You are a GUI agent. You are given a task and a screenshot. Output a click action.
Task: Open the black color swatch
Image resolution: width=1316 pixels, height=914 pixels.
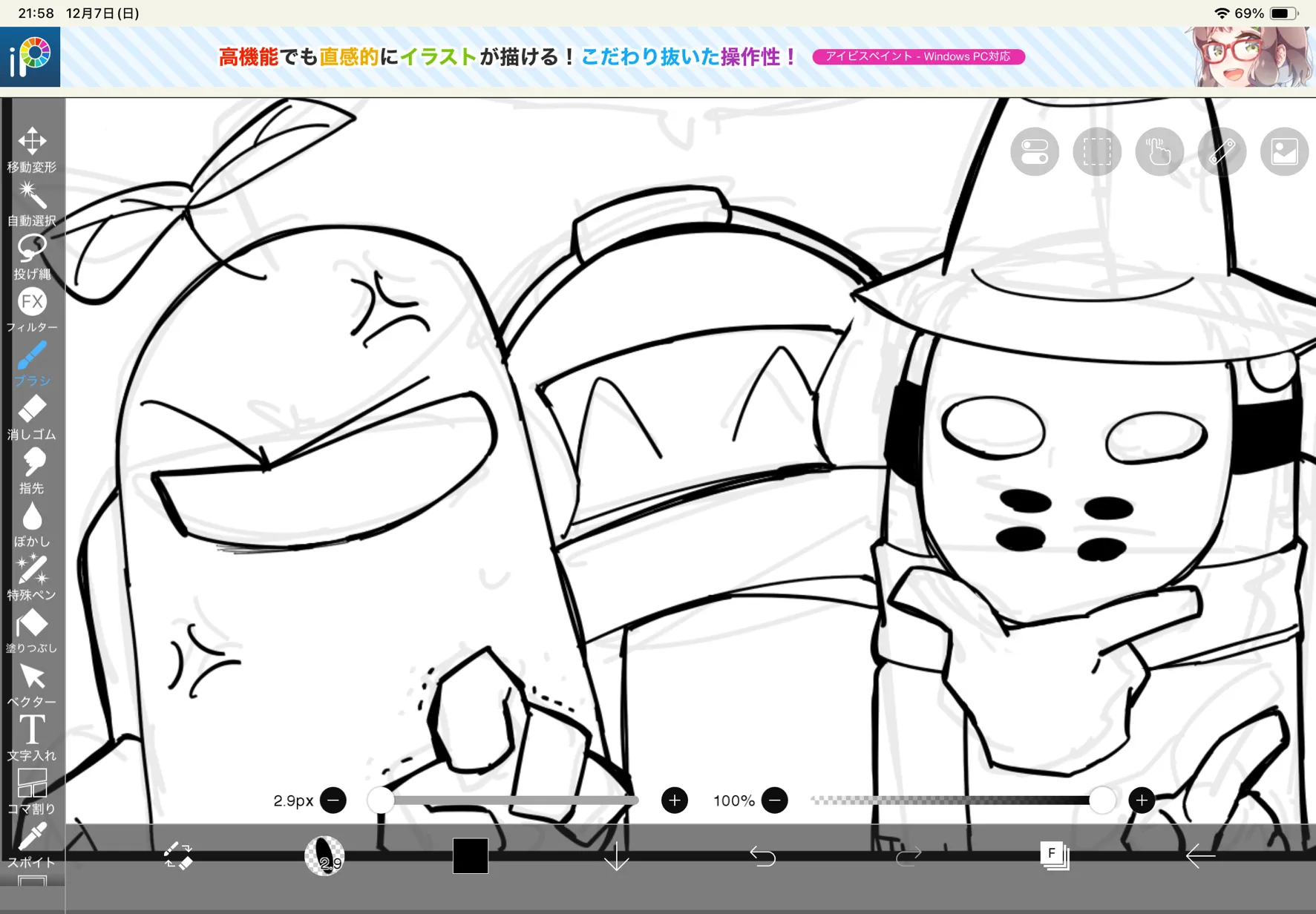pyautogui.click(x=471, y=855)
